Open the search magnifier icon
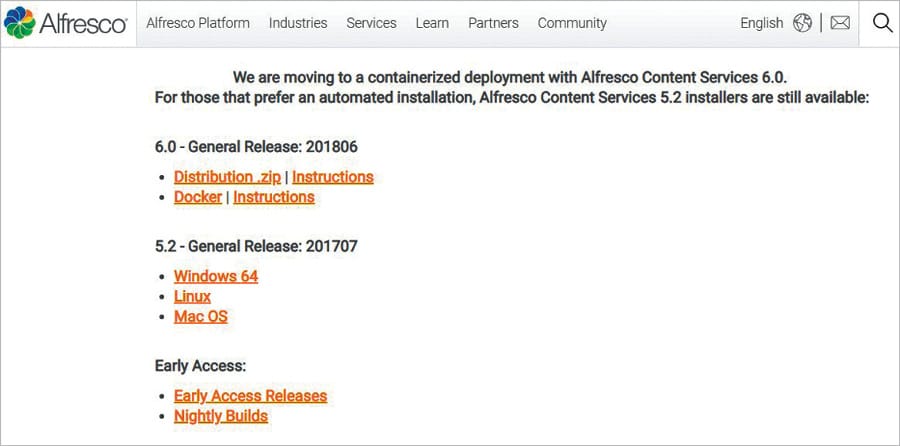Image resolution: width=900 pixels, height=446 pixels. 882,22
